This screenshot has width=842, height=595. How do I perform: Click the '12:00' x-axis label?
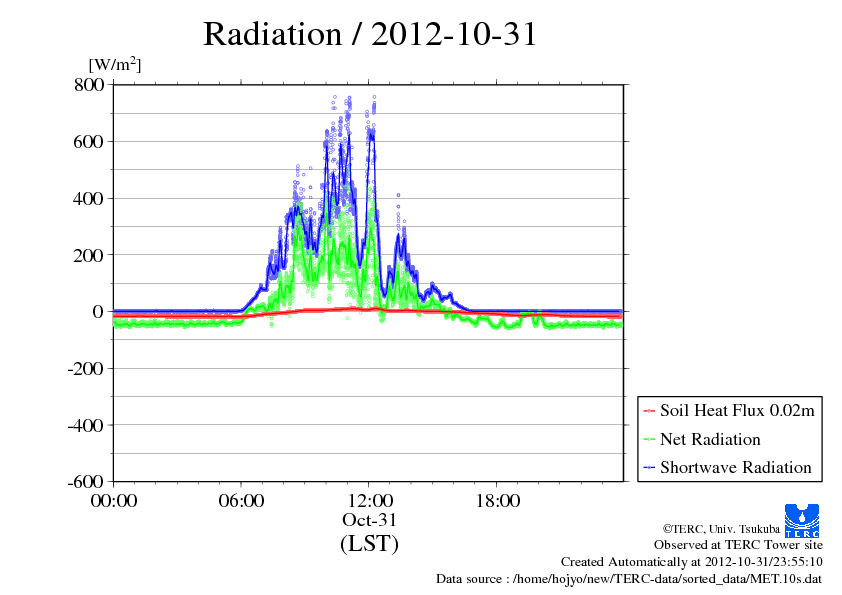(x=369, y=501)
